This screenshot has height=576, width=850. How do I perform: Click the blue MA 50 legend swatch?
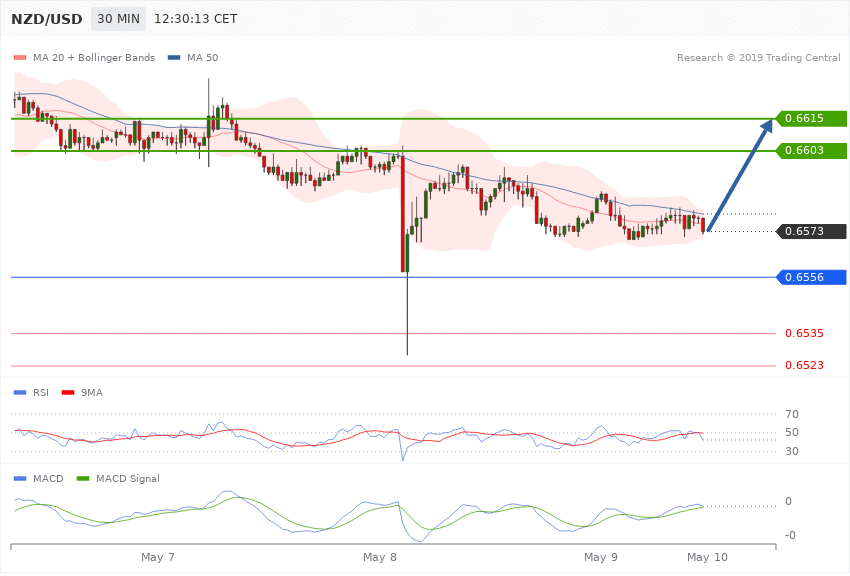pos(174,57)
